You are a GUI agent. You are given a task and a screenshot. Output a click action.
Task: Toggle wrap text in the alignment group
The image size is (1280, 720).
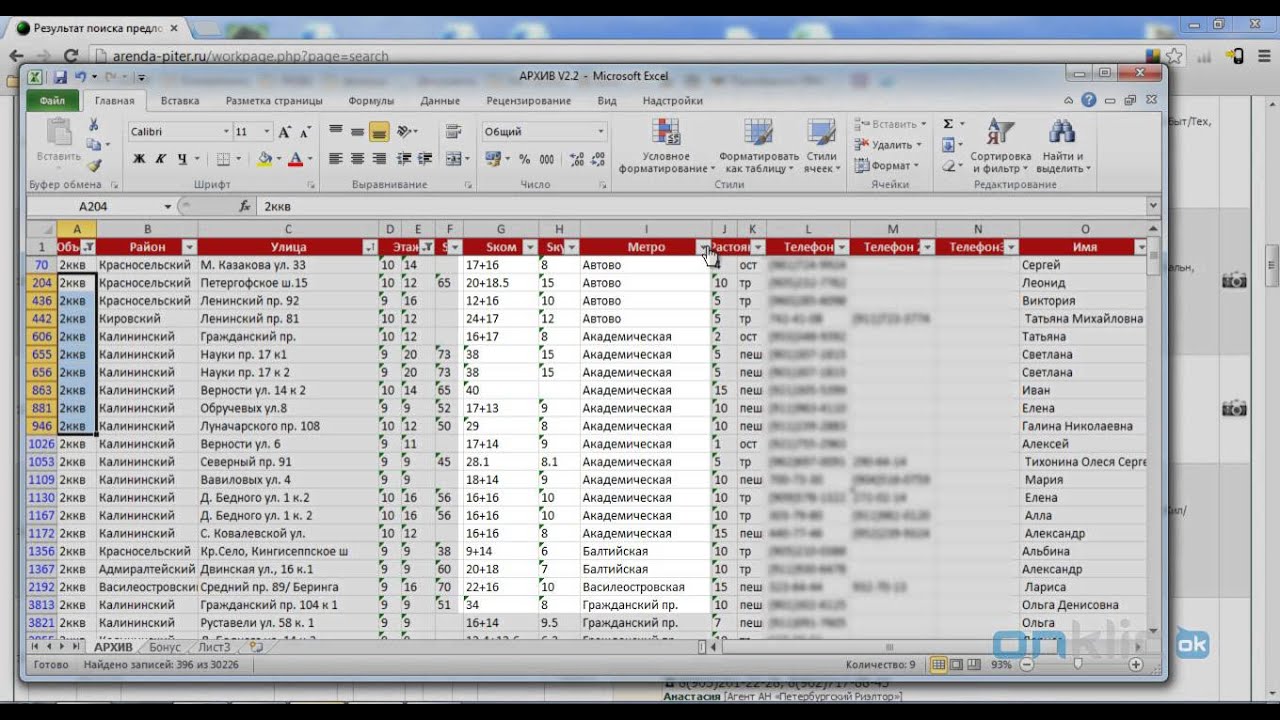click(x=453, y=132)
